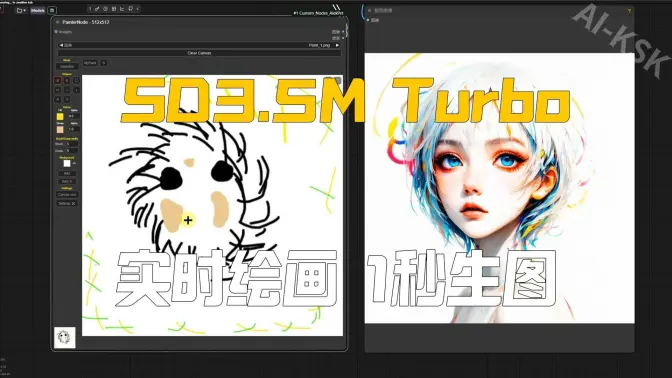The image size is (672, 378).
Task: Click the MyPaint brush button
Action: [90, 63]
